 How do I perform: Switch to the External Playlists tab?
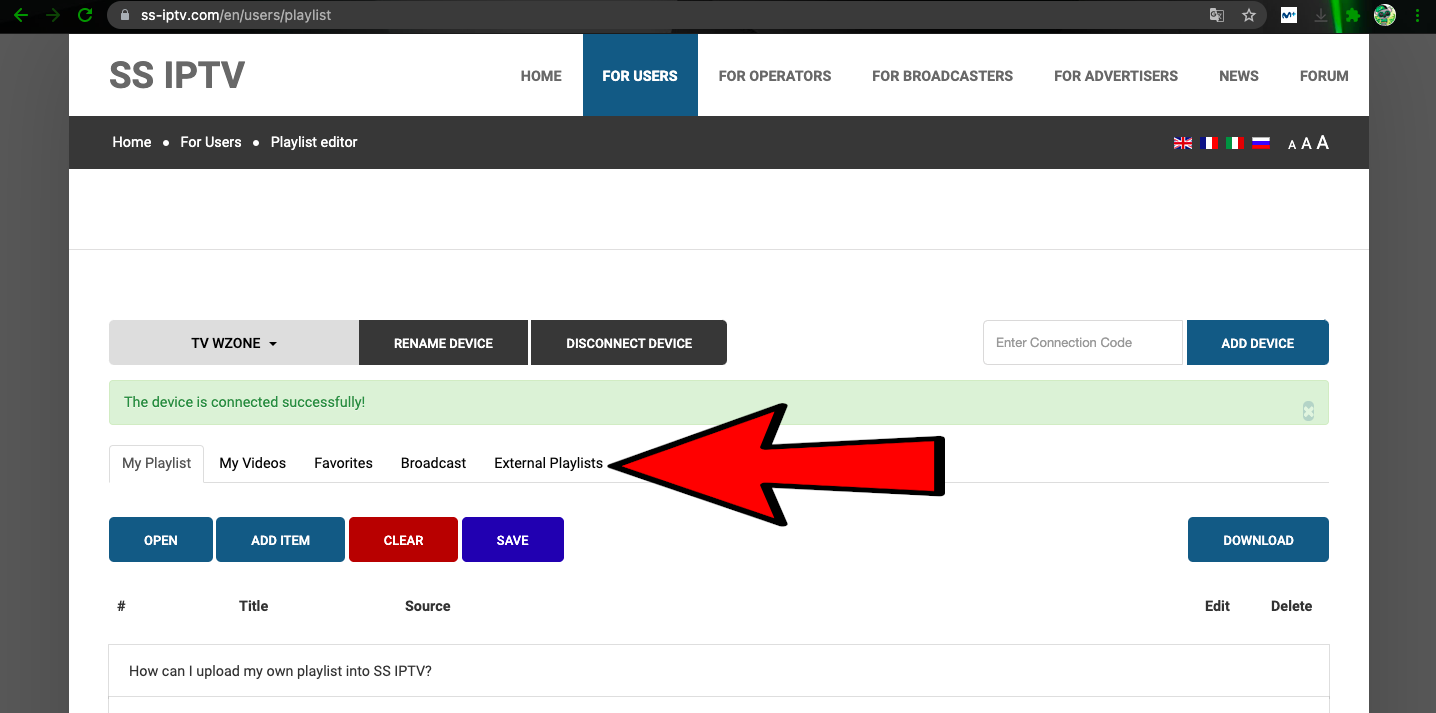pos(548,463)
